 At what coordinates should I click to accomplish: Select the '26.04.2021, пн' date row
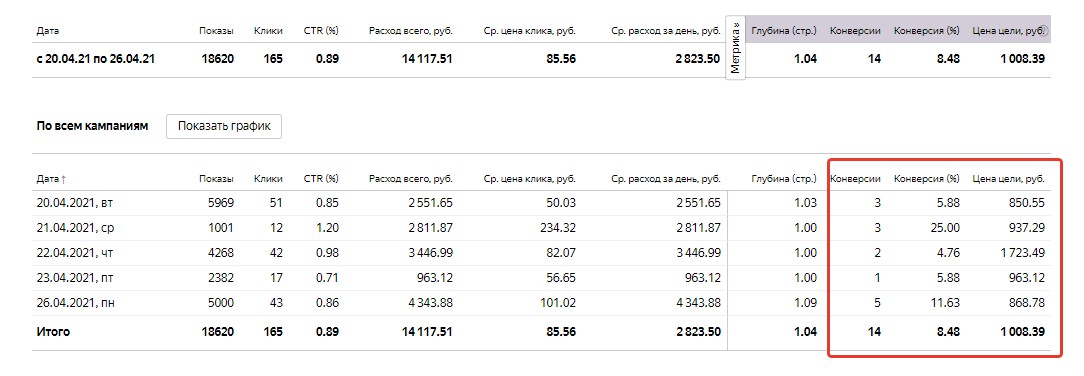pos(541,303)
